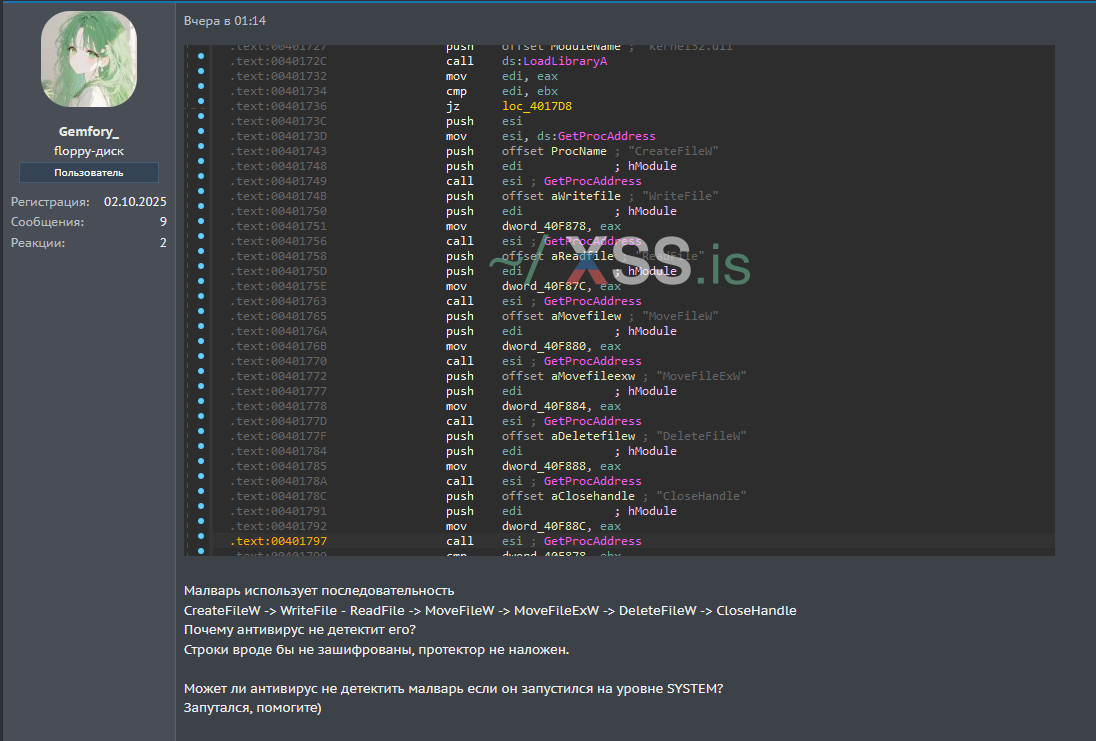This screenshot has height=741, width=1096.
Task: Click the Сообщения count value 9
Action: pyautogui.click(x=163, y=222)
